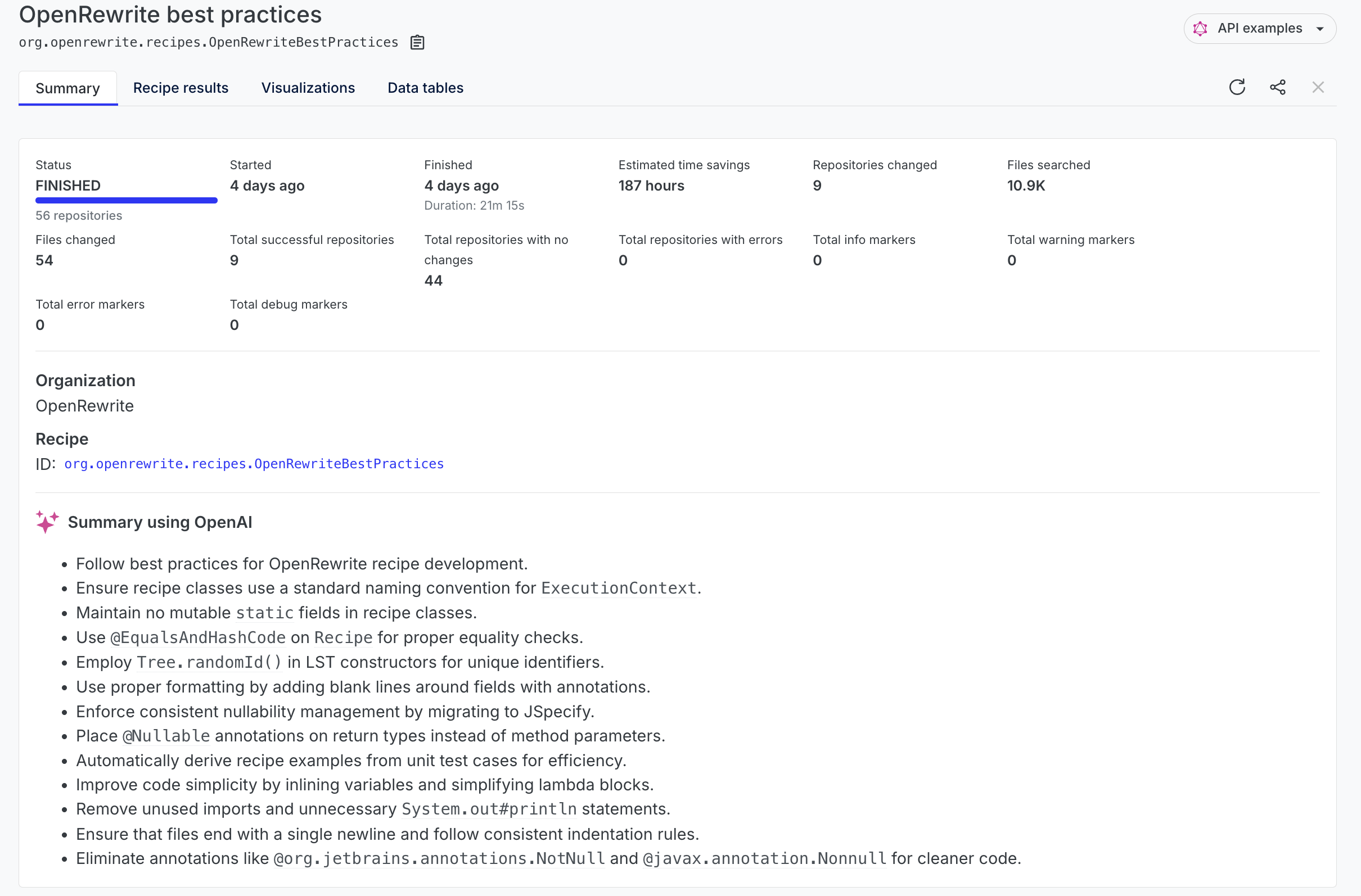Image resolution: width=1361 pixels, height=896 pixels.
Task: Click the refresh run icon
Action: 1237,87
